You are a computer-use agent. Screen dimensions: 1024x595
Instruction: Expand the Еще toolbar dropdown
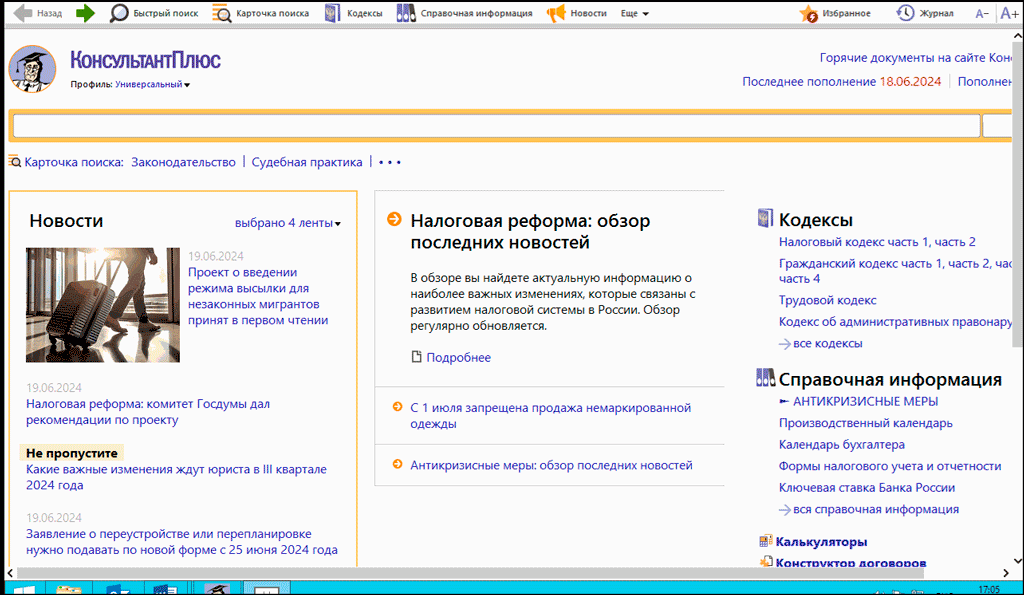coord(635,13)
